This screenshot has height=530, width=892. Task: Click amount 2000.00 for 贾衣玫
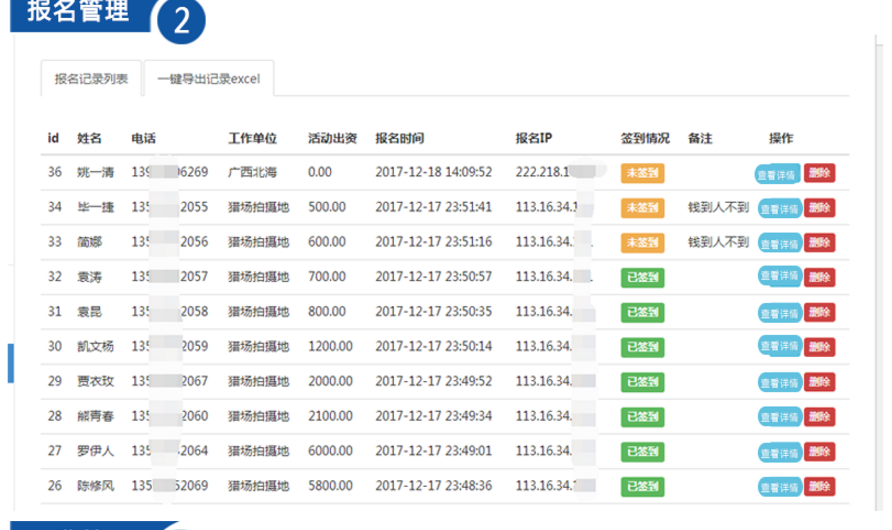click(x=331, y=381)
